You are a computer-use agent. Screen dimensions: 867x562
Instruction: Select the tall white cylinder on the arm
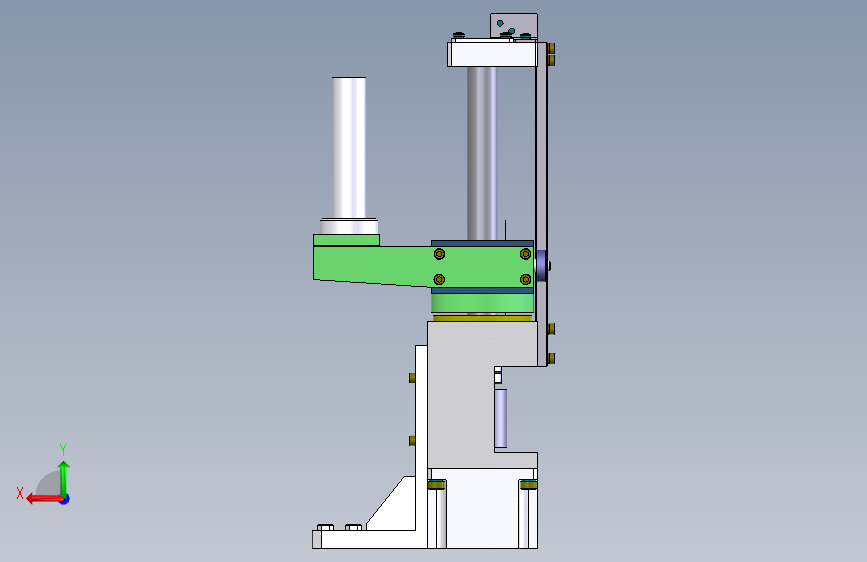349,148
